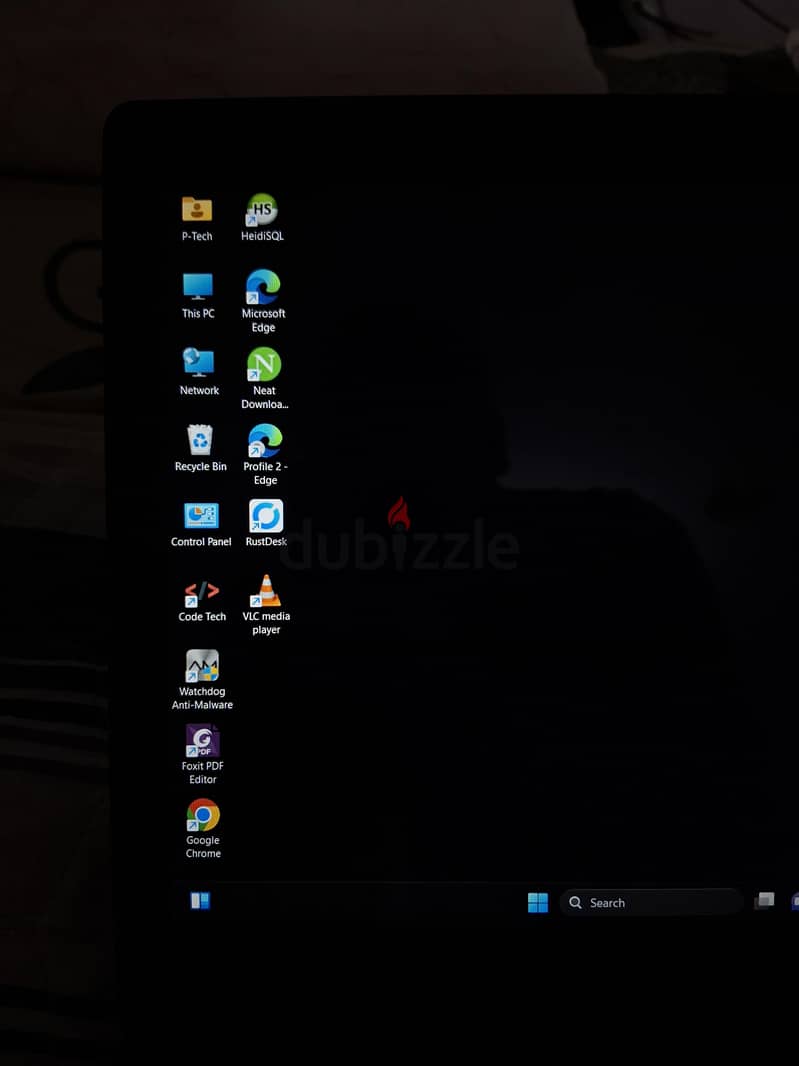Select the Watchdog Anti-Malware shortcut
The height and width of the screenshot is (1066, 799).
[x=202, y=666]
